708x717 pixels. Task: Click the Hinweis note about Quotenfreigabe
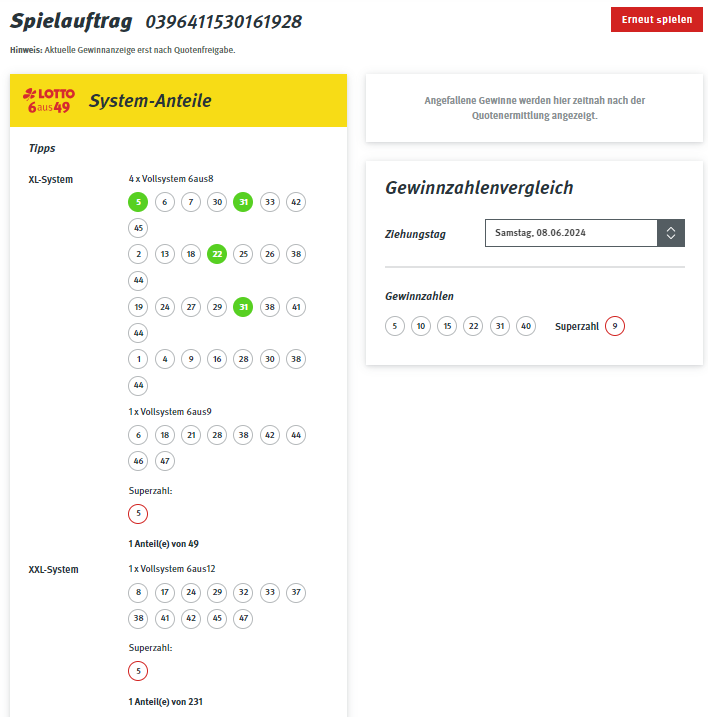click(x=123, y=50)
